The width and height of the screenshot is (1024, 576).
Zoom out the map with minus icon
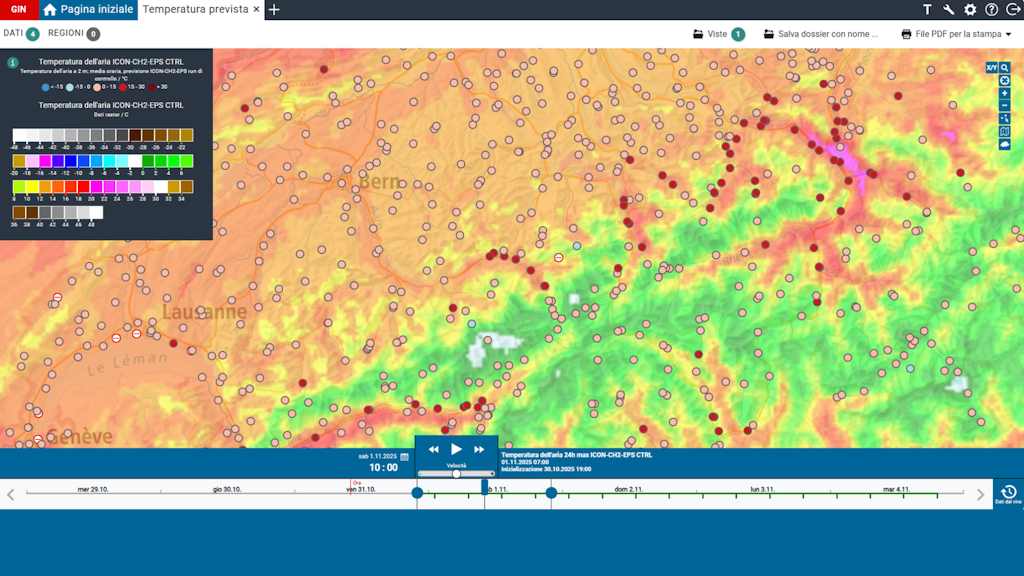tap(1005, 106)
